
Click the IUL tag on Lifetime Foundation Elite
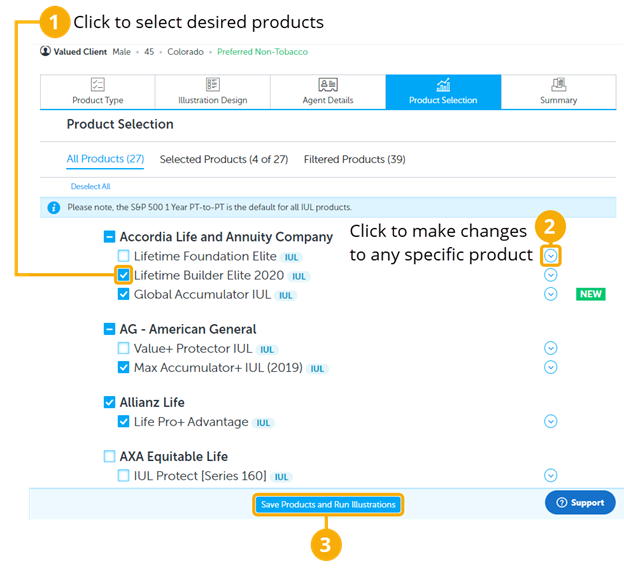291,258
